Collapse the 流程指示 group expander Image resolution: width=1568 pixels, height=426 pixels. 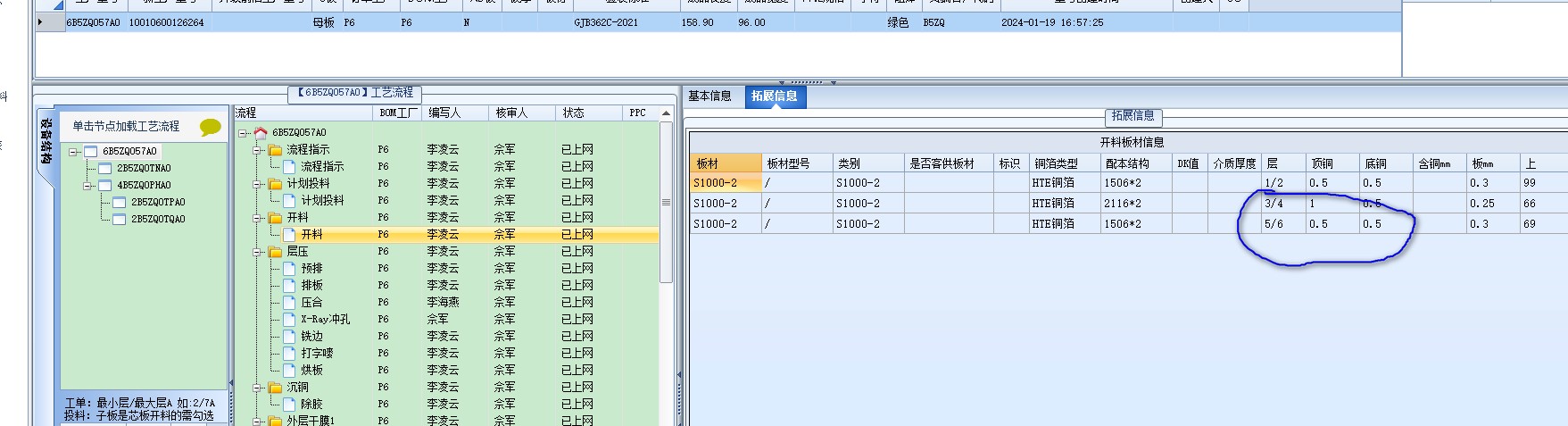258,150
